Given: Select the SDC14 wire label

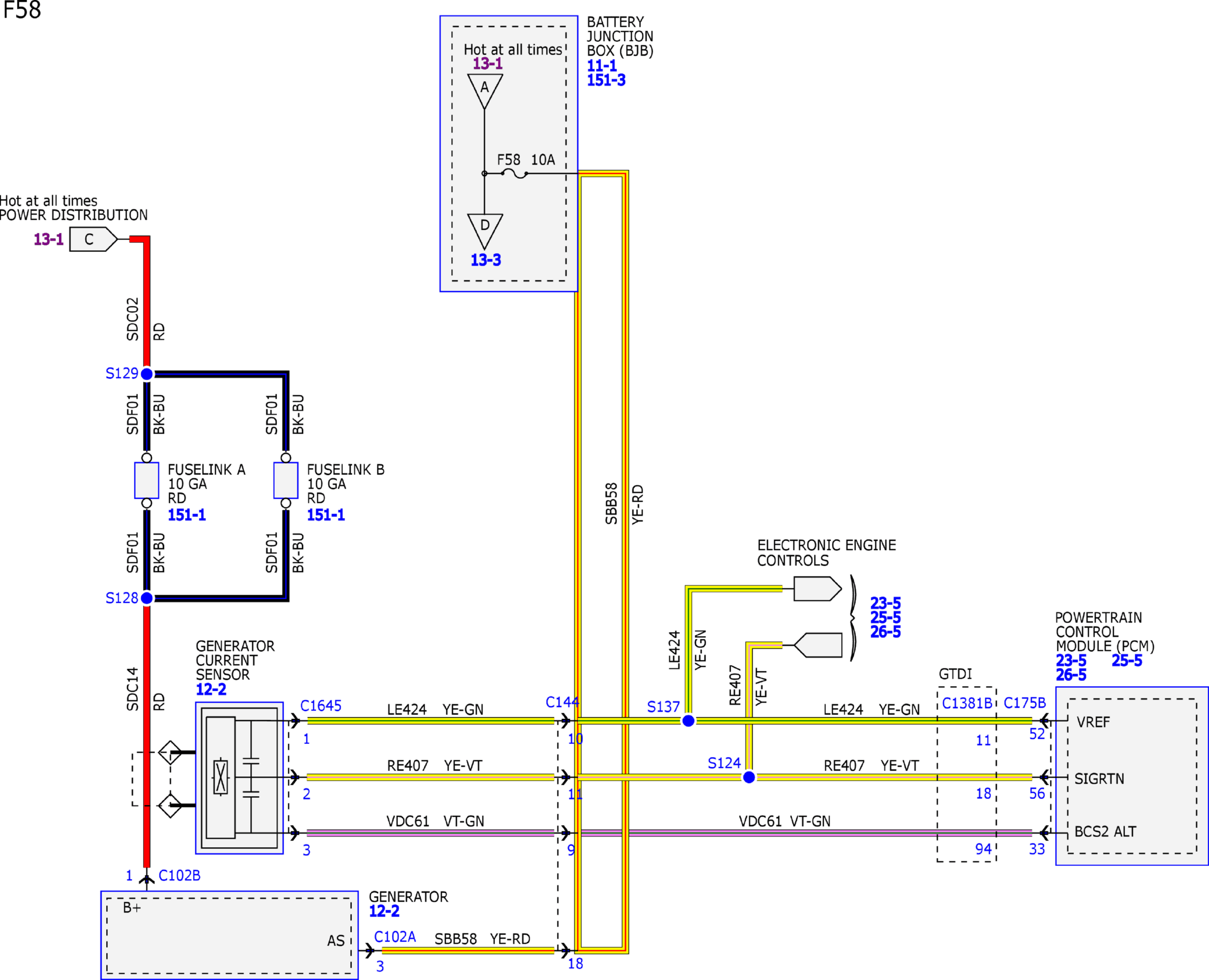Looking at the screenshot, I should point(132,689).
